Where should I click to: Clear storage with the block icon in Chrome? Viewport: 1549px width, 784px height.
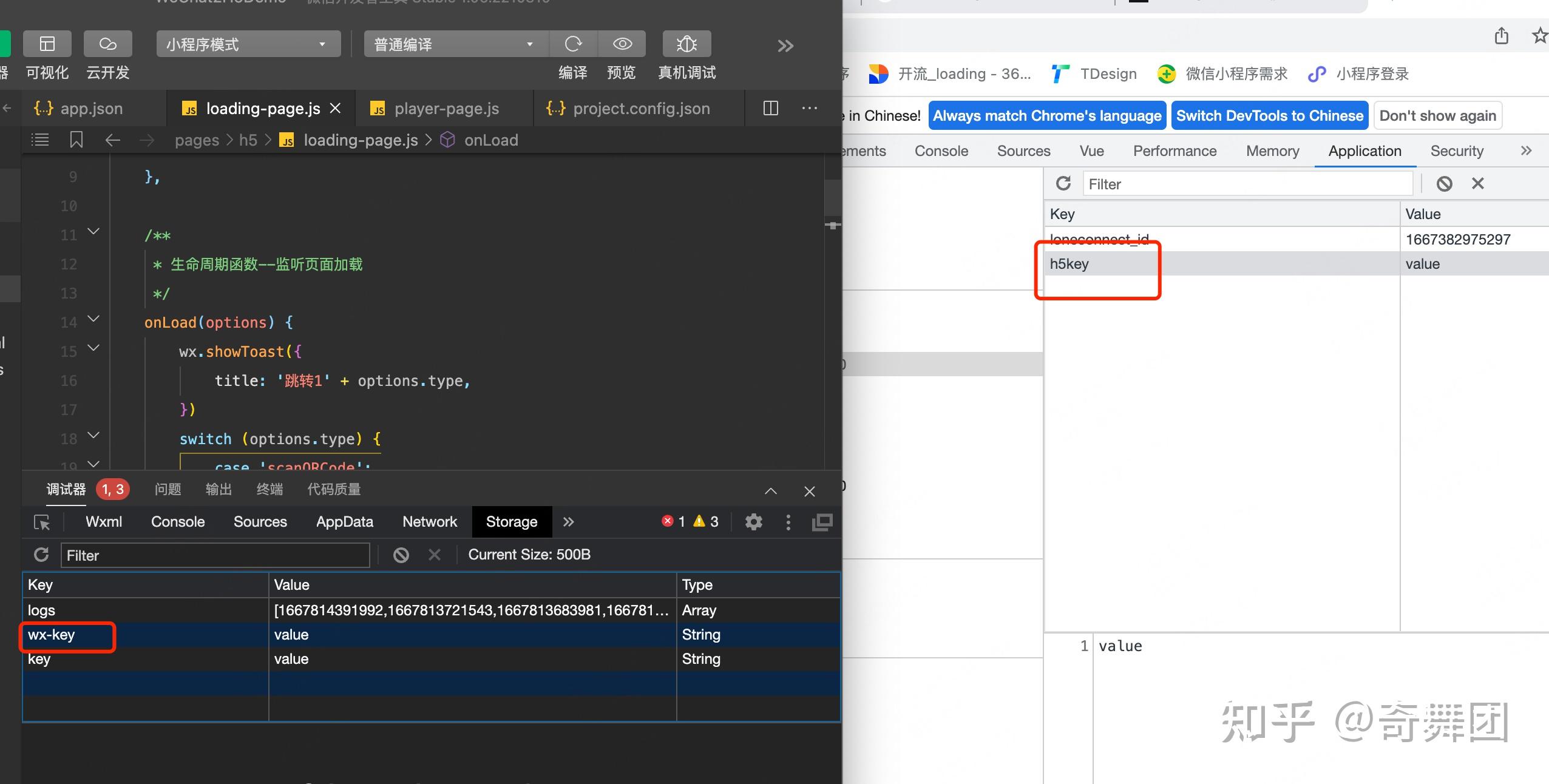[x=1444, y=184]
